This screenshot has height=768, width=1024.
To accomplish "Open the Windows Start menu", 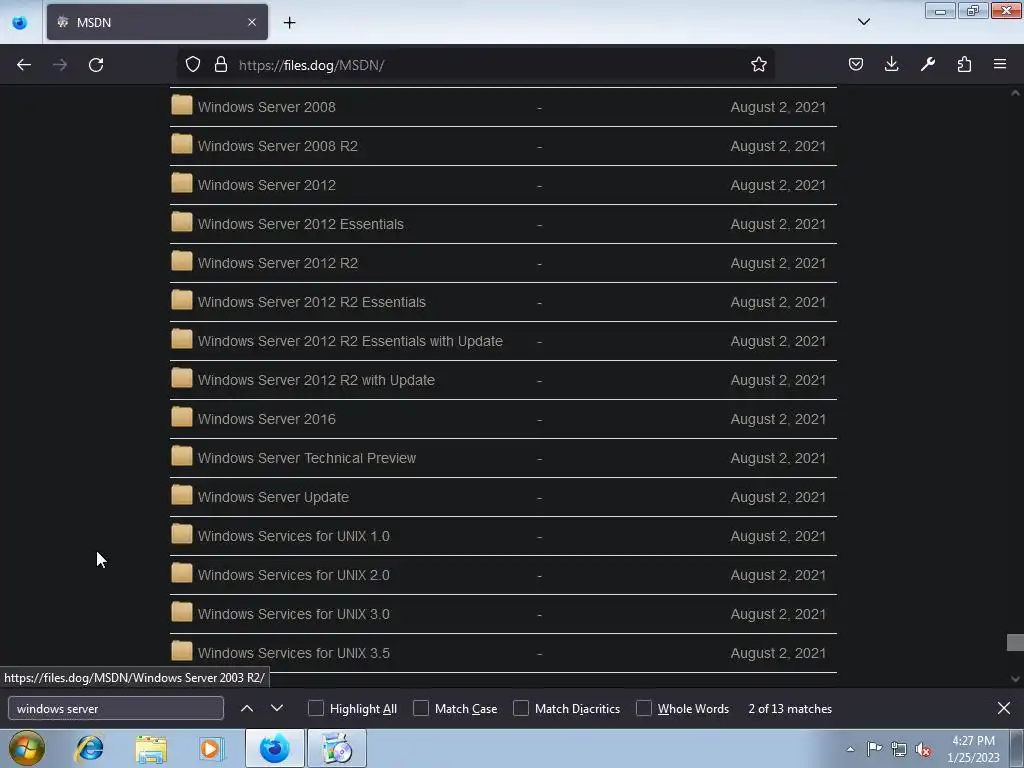I will click(x=27, y=748).
